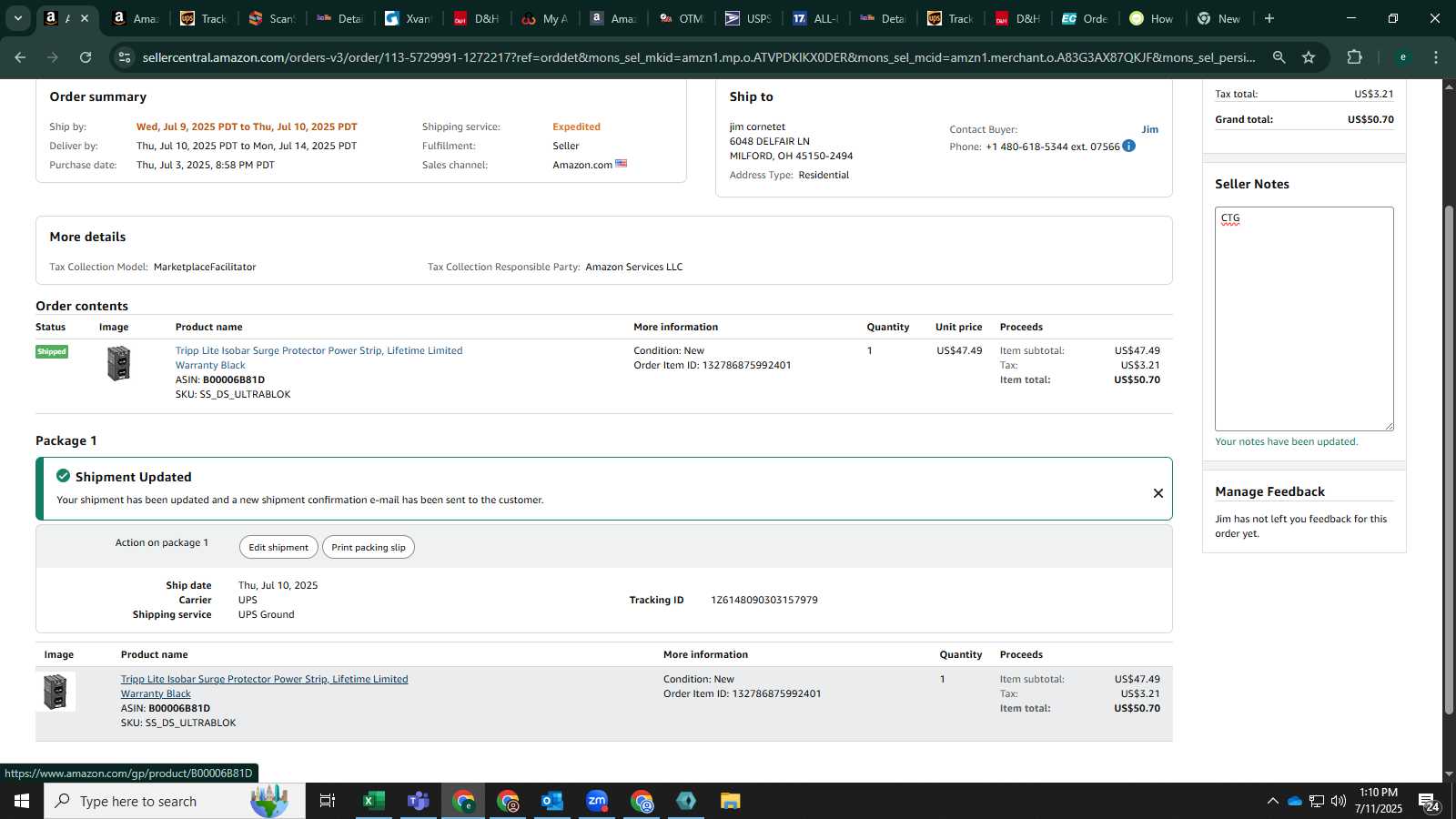Switch to the How tab
Image resolution: width=1456 pixels, height=819 pixels.
(x=1151, y=18)
